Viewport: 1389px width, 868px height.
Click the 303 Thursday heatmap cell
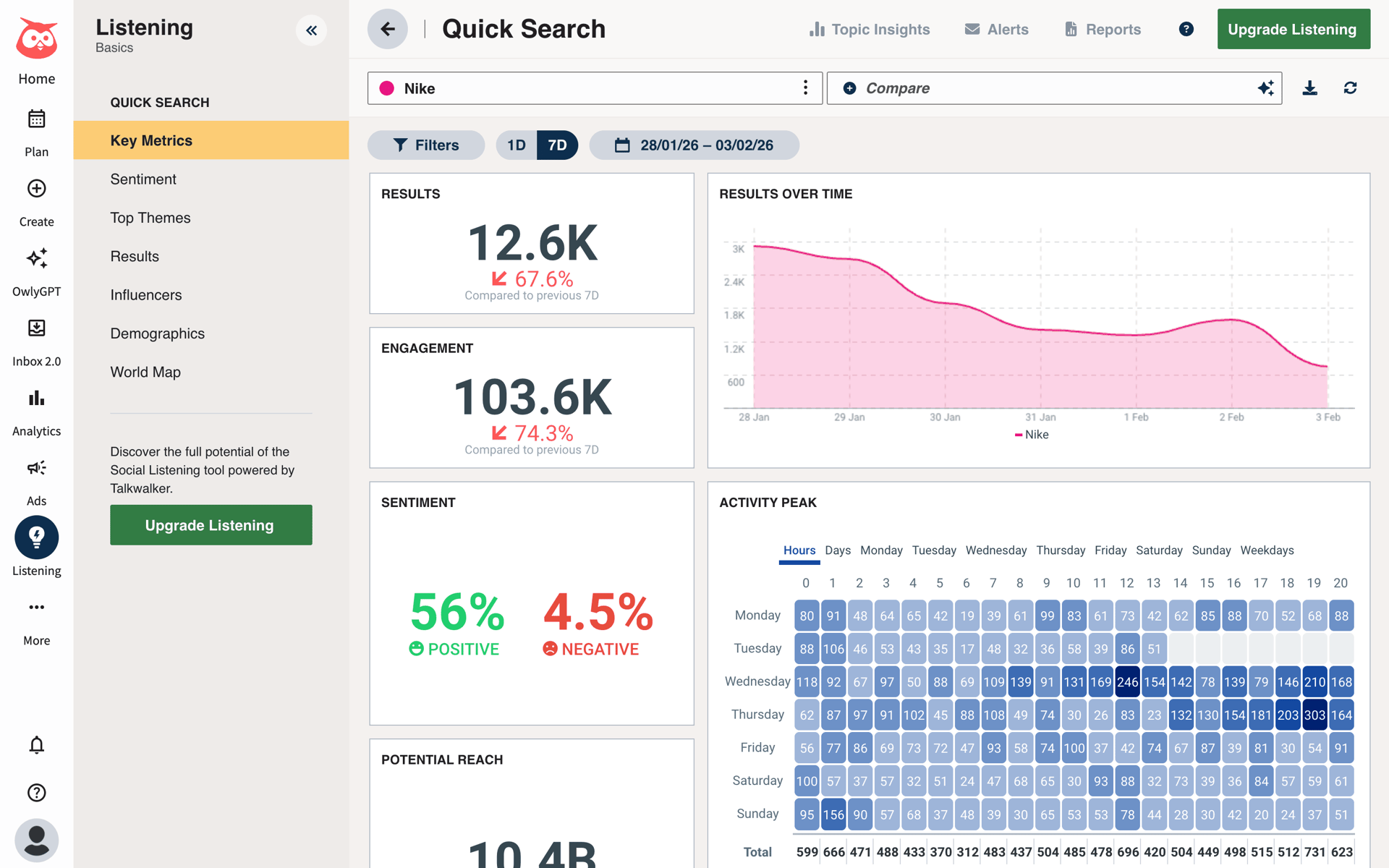tap(1314, 715)
